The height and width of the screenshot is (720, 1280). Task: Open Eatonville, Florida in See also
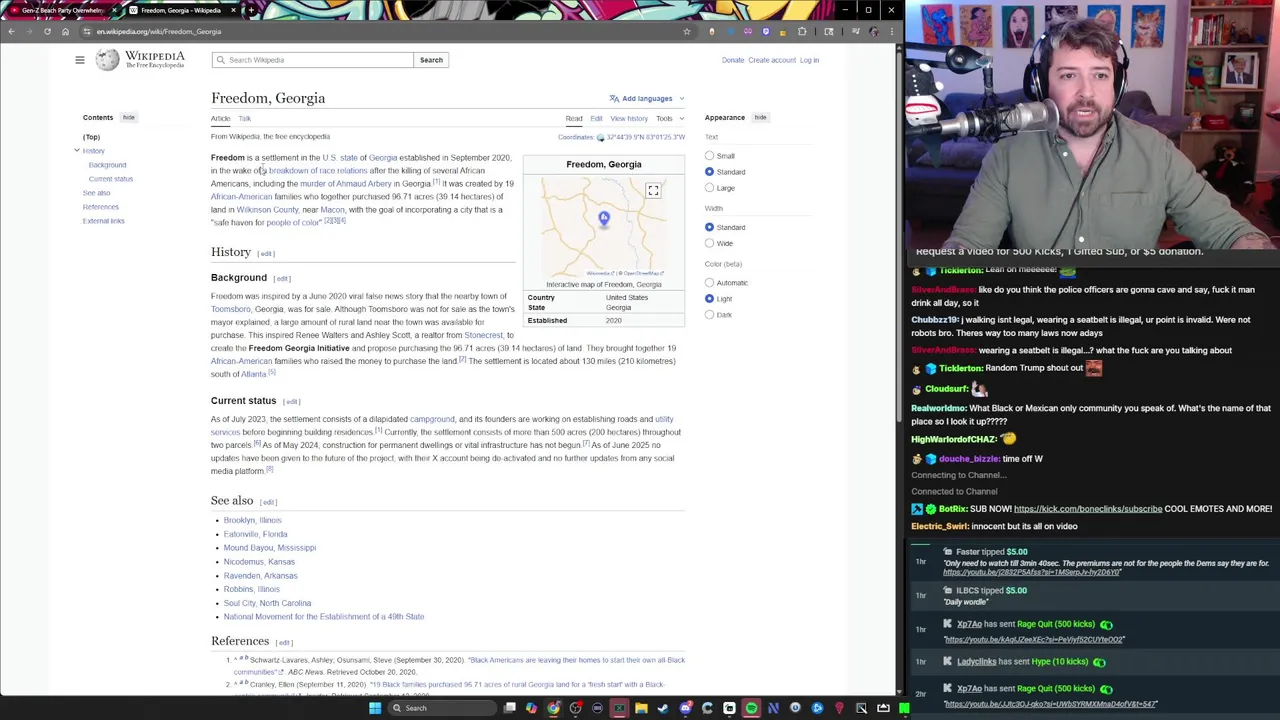tap(255, 534)
